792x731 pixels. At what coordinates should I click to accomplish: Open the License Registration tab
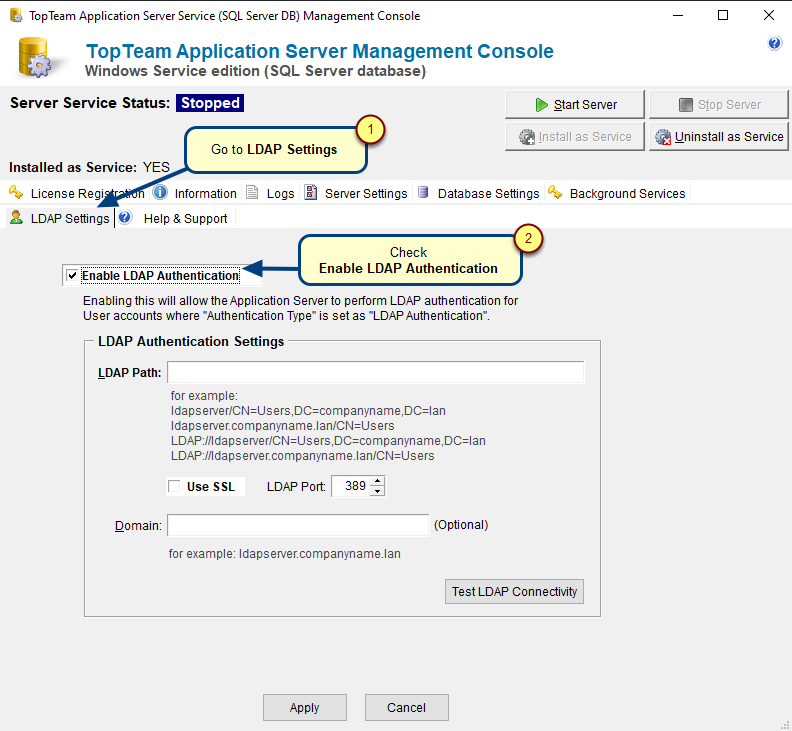coord(77,193)
